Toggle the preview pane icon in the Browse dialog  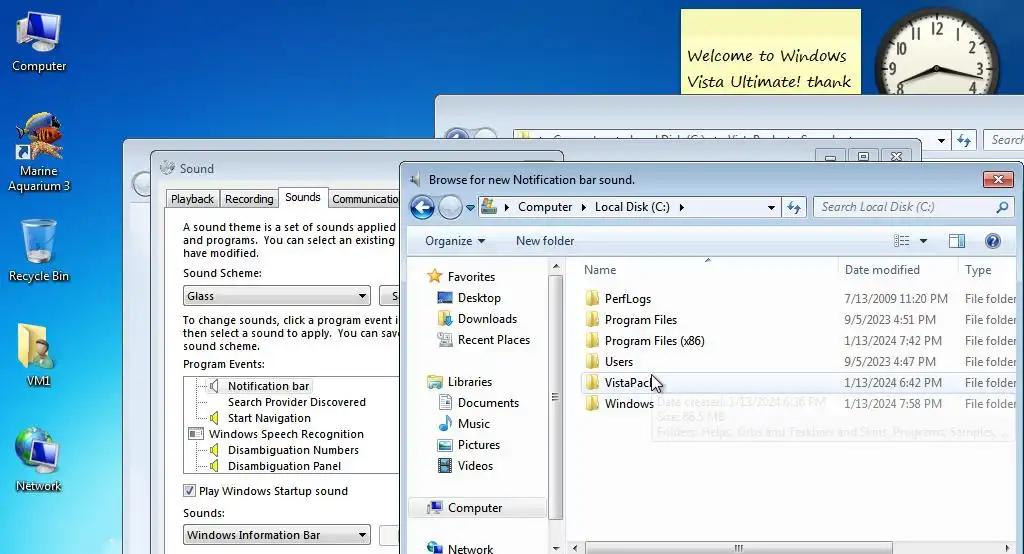click(x=957, y=241)
